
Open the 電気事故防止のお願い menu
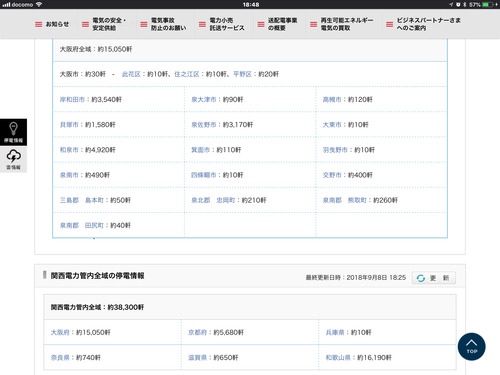tap(163, 24)
